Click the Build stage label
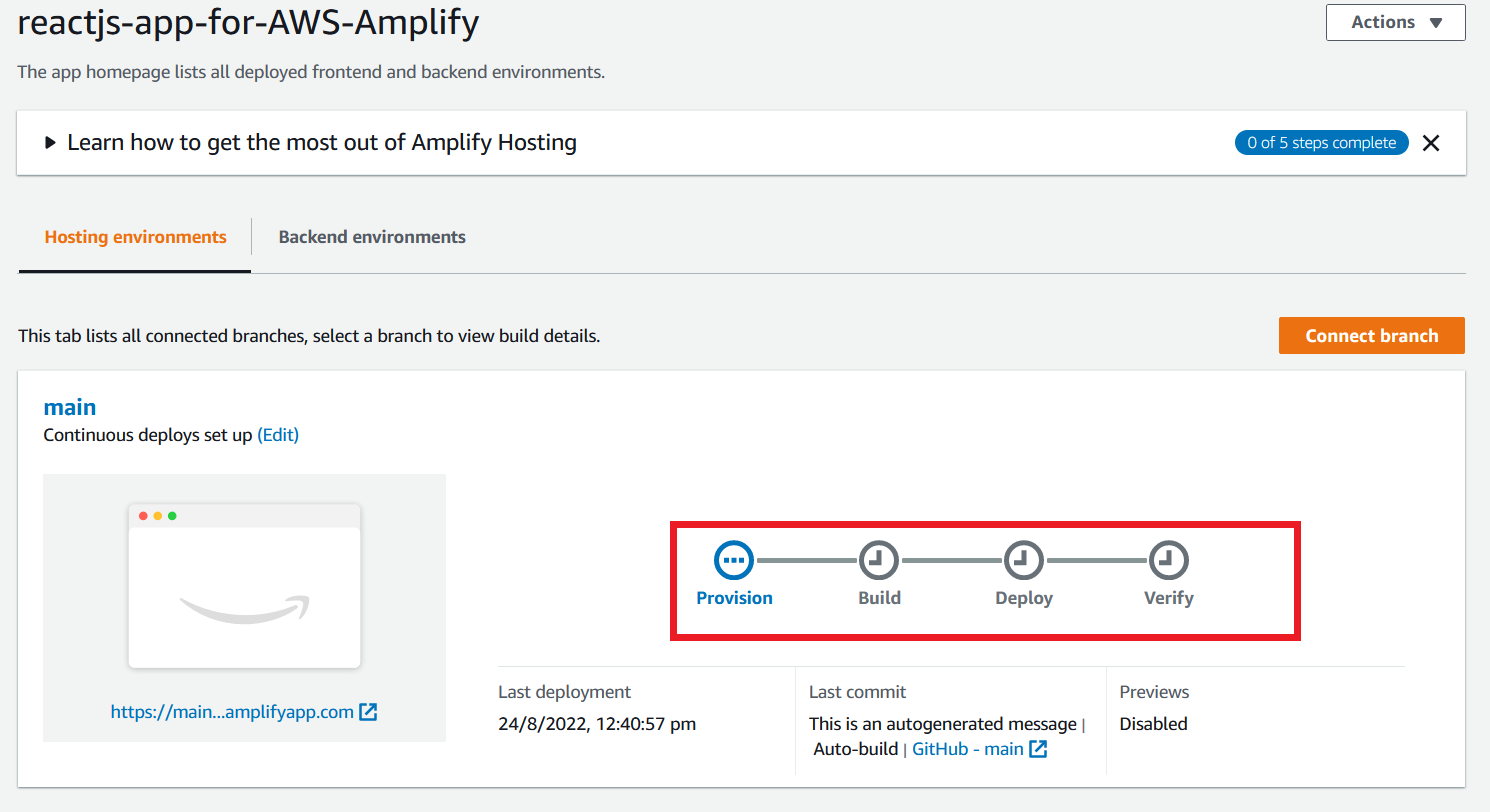The image size is (1490, 812). point(879,598)
